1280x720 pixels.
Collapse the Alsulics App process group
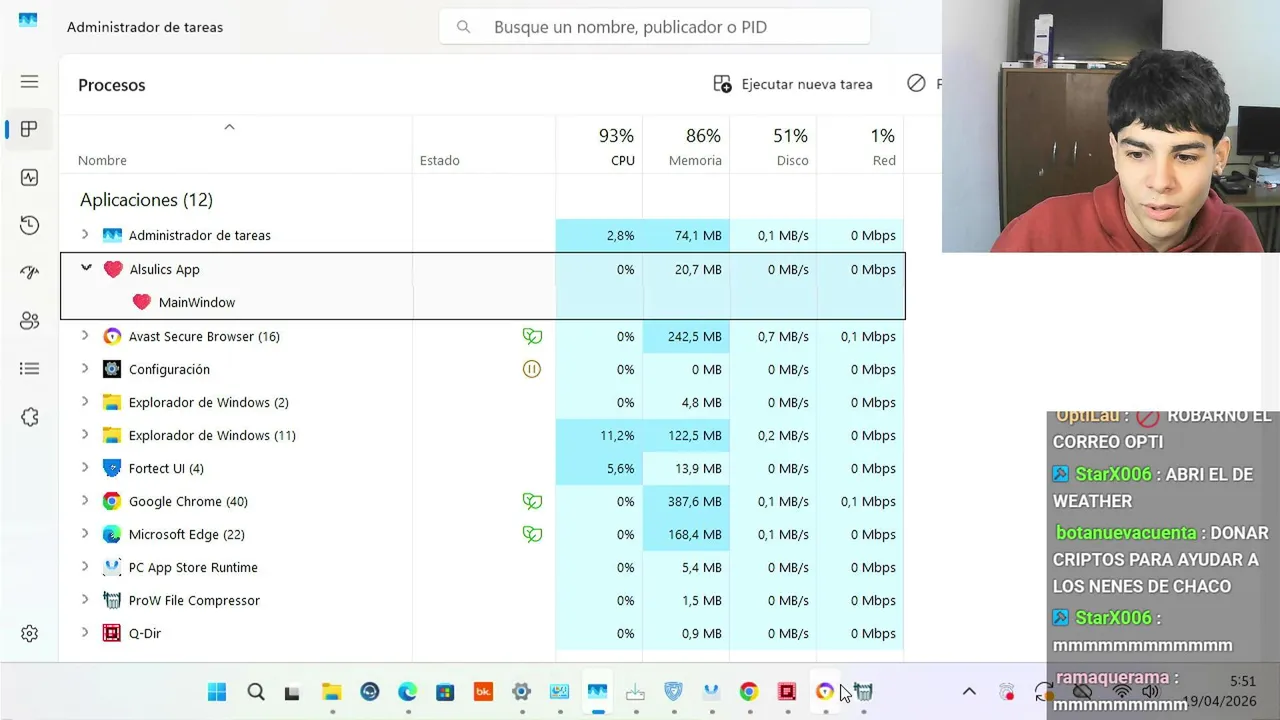(86, 268)
